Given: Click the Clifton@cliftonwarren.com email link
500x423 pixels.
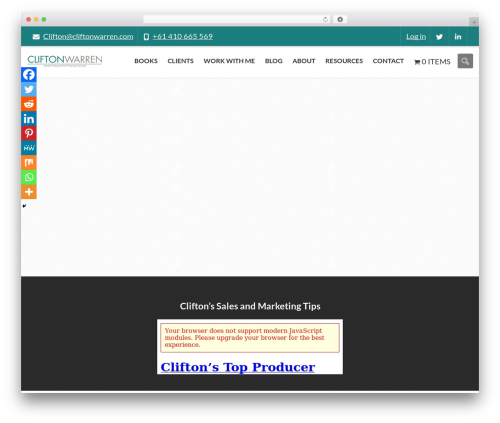Looking at the screenshot, I should coord(88,37).
